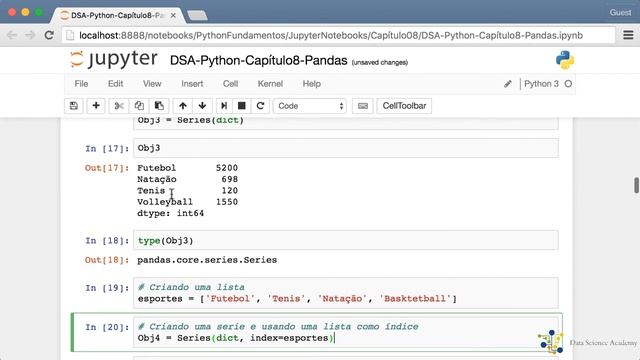The width and height of the screenshot is (640, 360).
Task: Open the Insert menu
Action: point(192,84)
